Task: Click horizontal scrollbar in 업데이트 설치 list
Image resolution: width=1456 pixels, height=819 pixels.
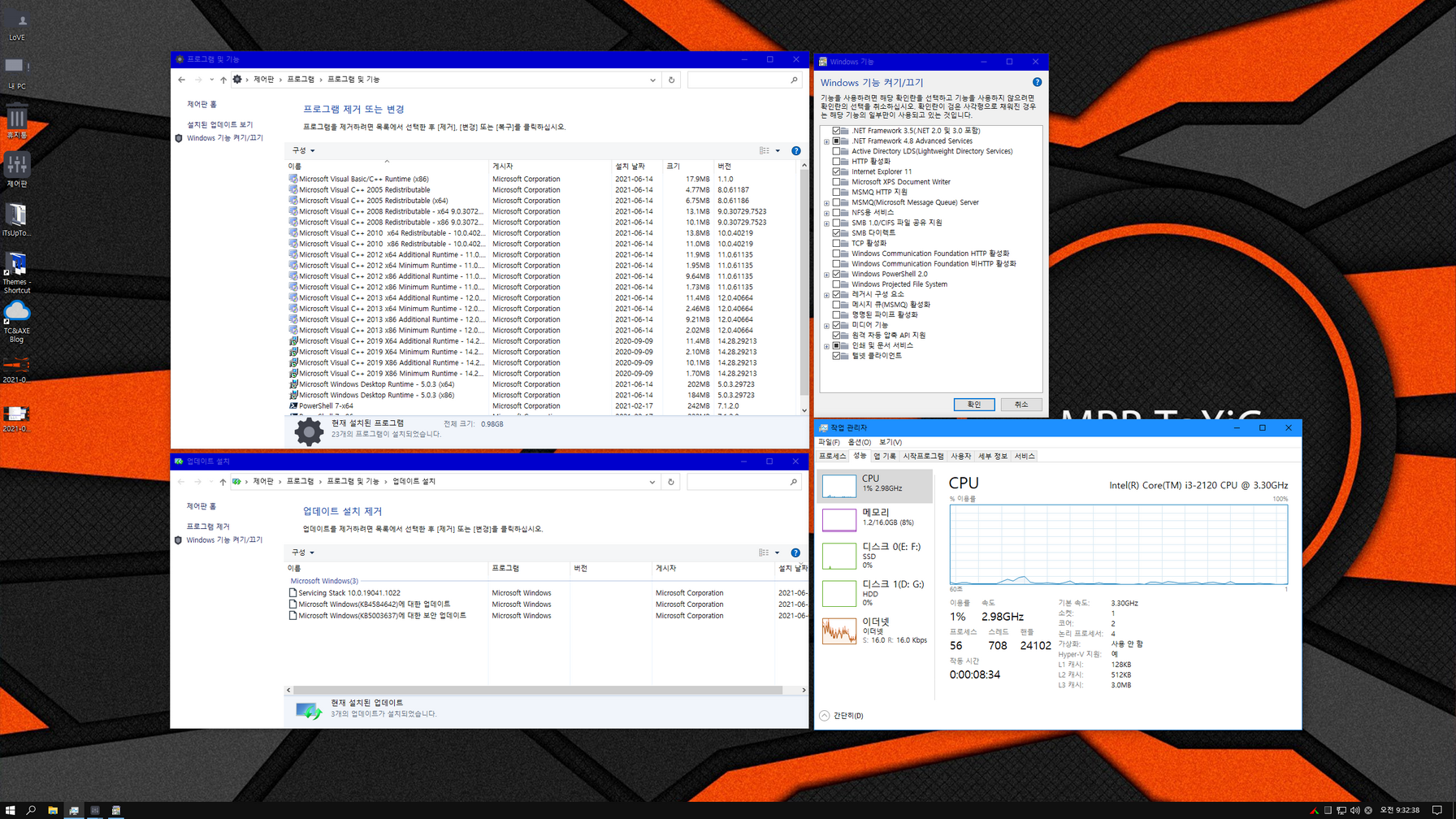Action: (x=539, y=690)
